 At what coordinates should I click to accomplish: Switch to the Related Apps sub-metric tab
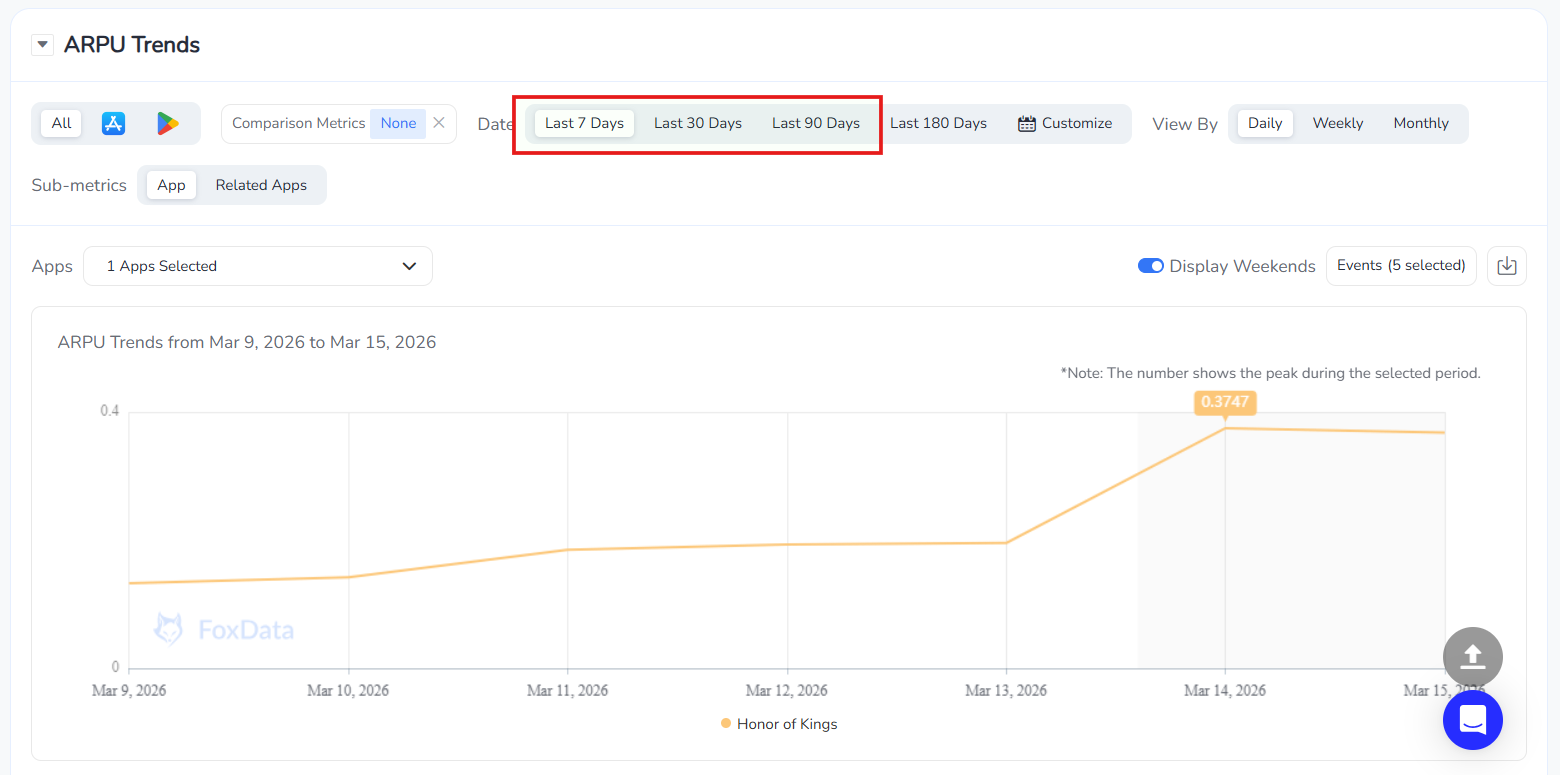261,185
